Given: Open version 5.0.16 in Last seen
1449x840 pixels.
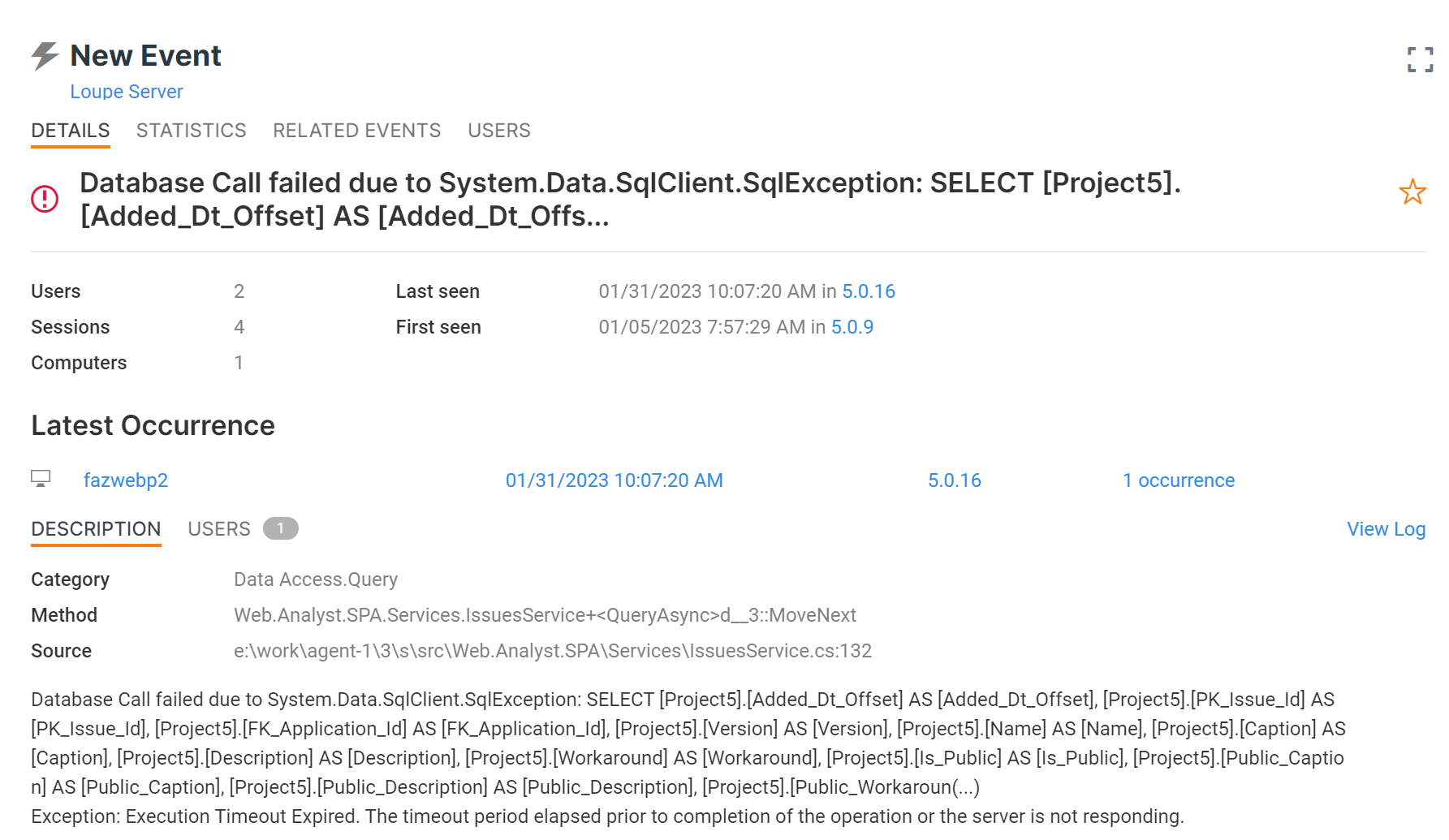Looking at the screenshot, I should click(x=869, y=291).
